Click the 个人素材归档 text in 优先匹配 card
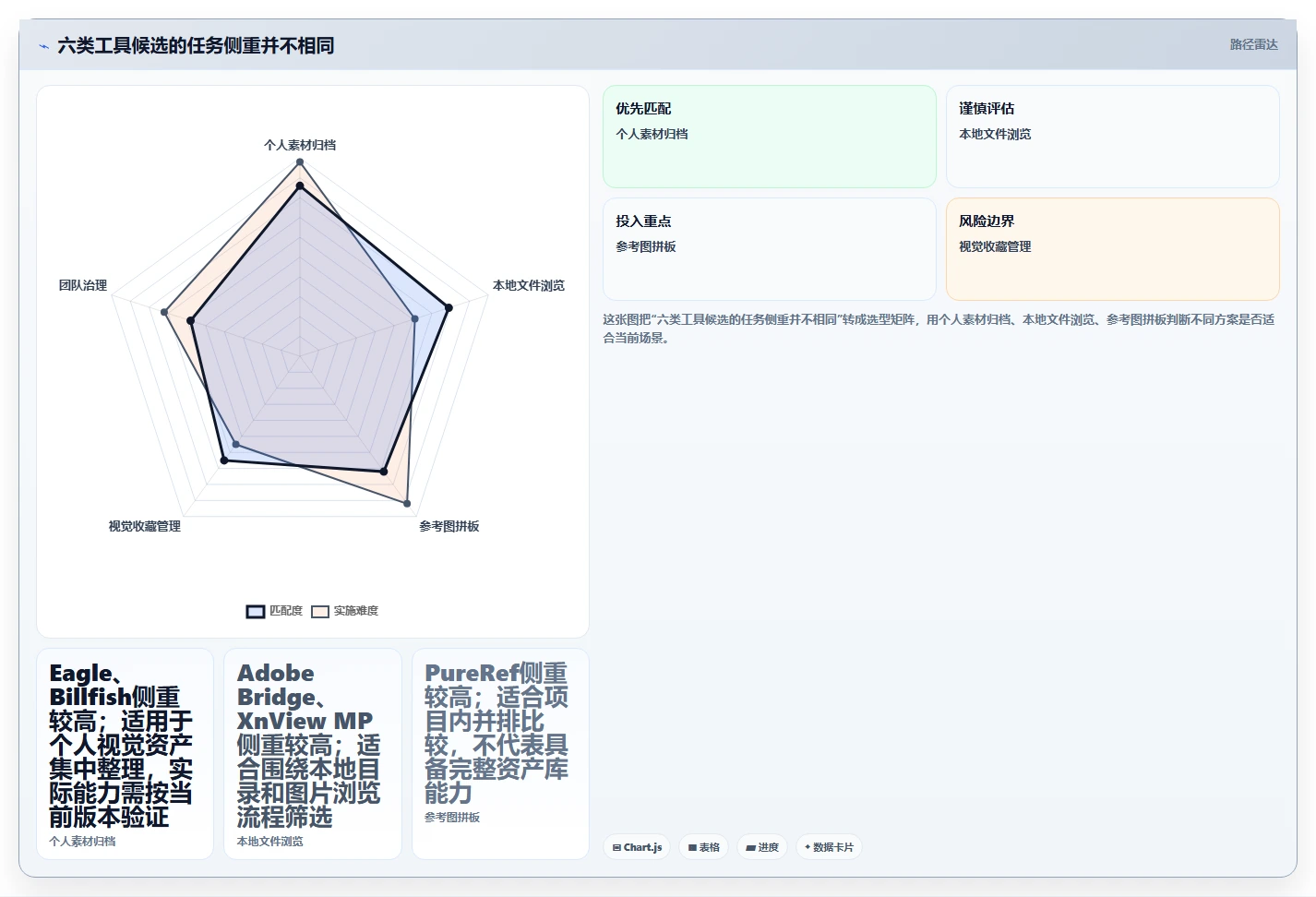Screen dimensions: 1316x897 652,134
